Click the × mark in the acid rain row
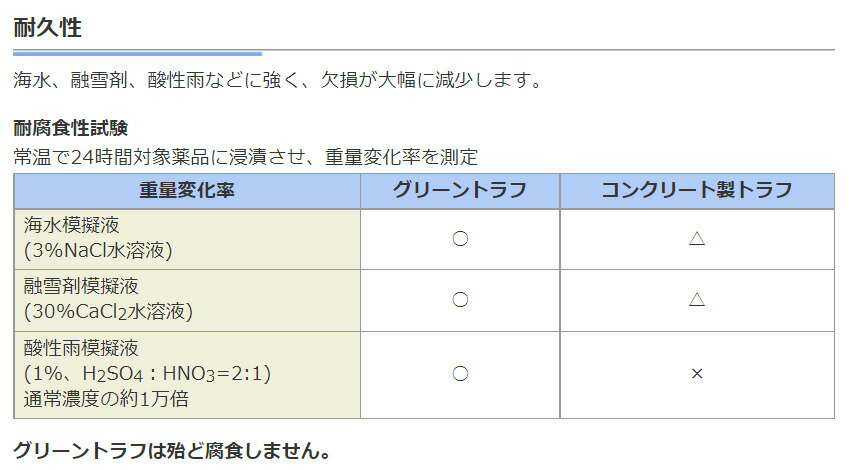The width and height of the screenshot is (849, 470). (x=697, y=374)
